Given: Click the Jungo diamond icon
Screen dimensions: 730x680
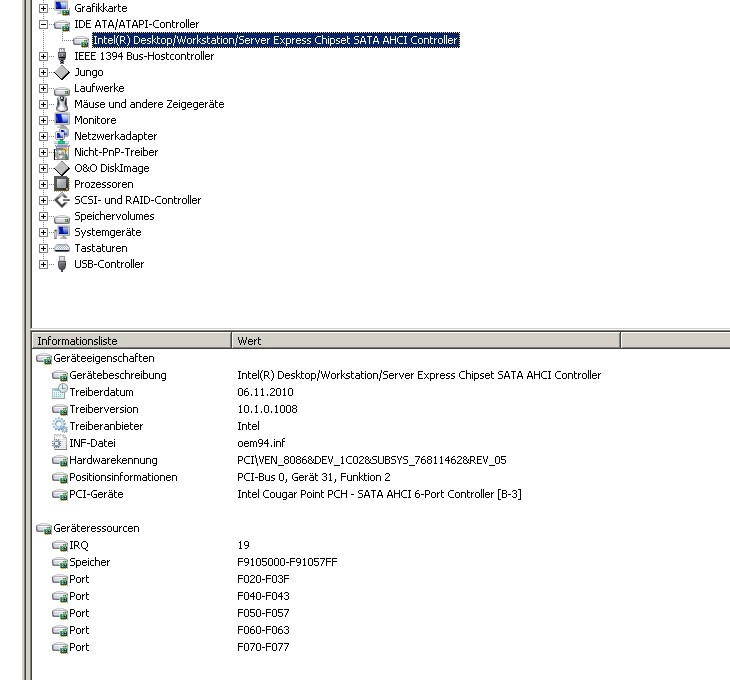Looking at the screenshot, I should tap(62, 72).
